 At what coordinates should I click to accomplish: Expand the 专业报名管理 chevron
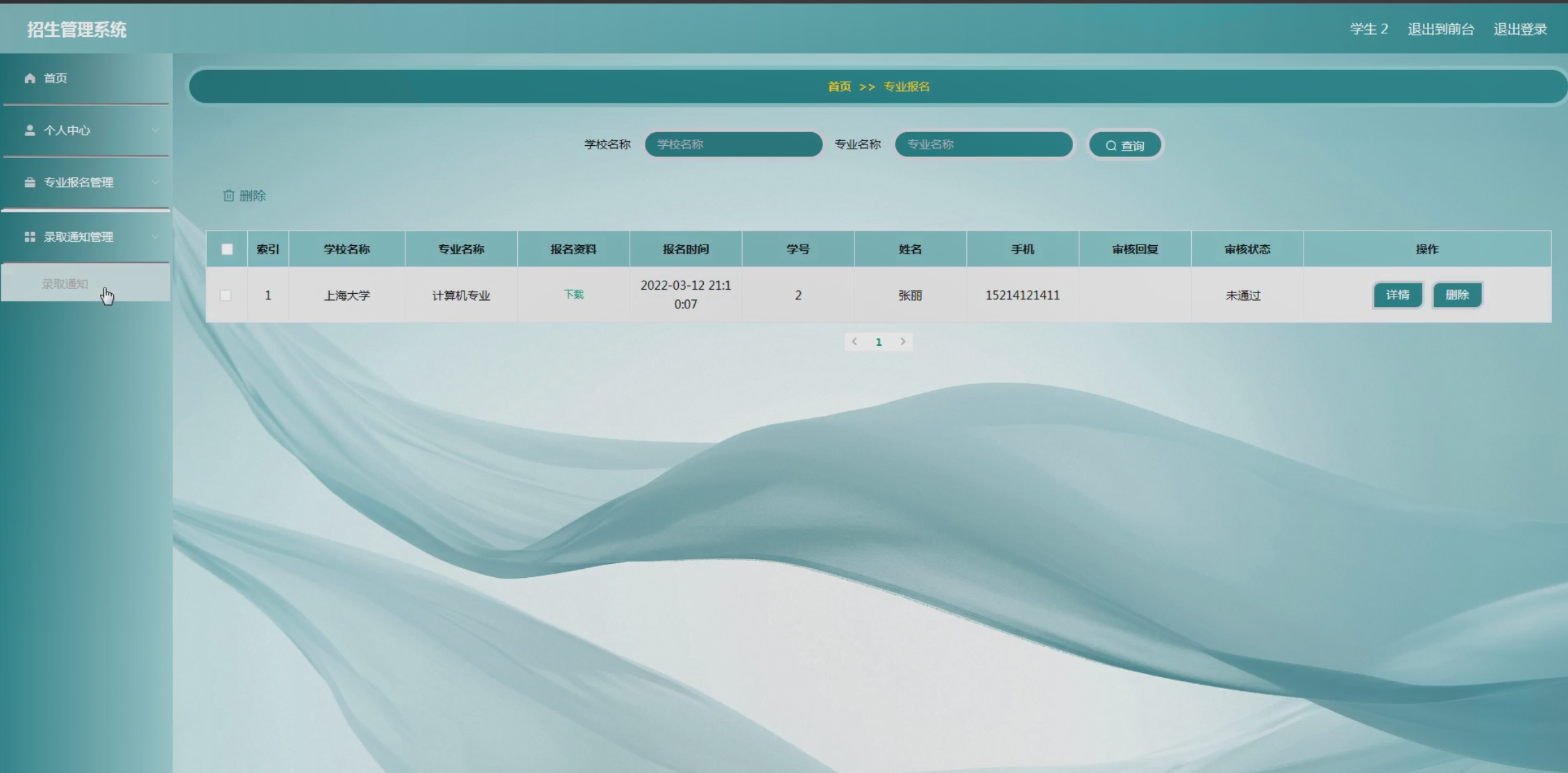point(155,183)
